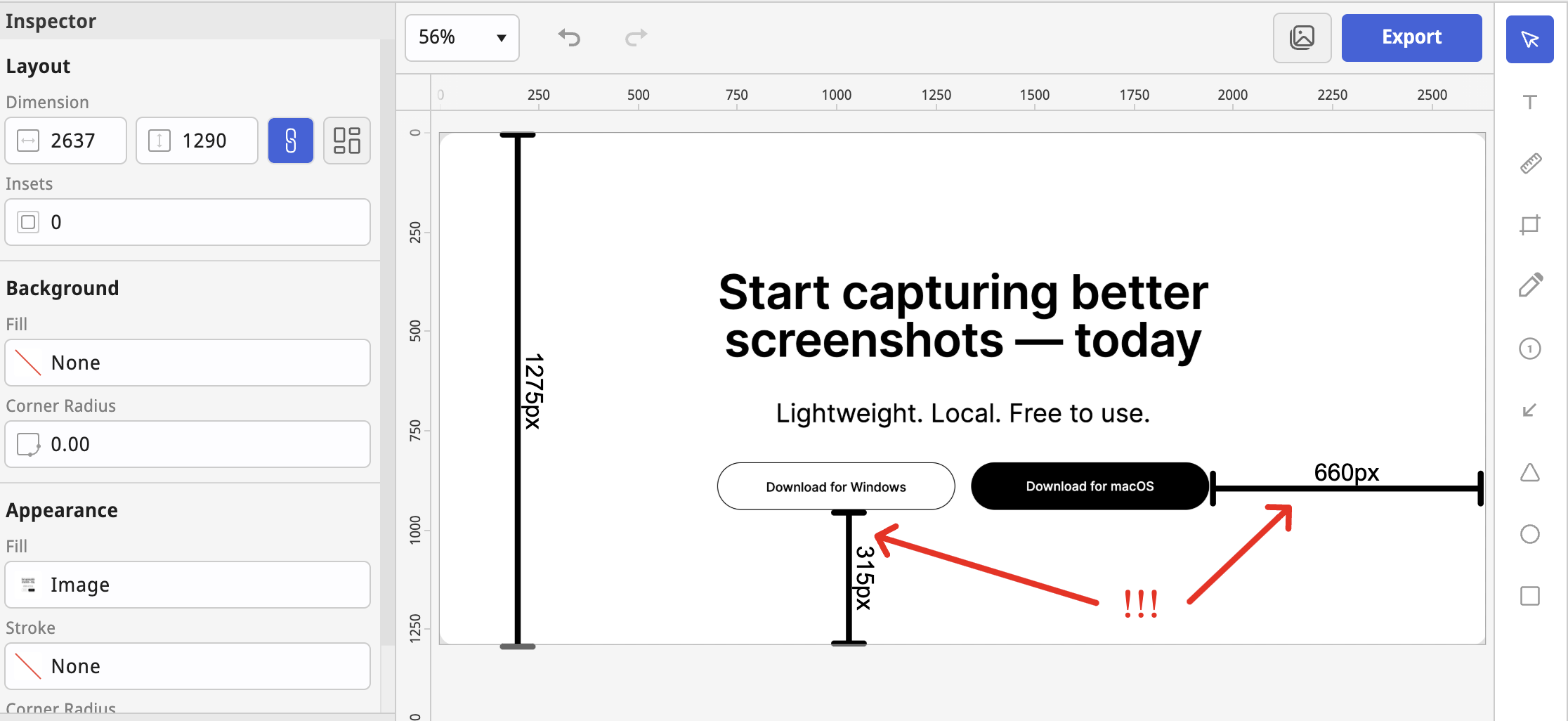Toggle the aspect ratio lock
Screen dimensions: 1568x721
(290, 141)
